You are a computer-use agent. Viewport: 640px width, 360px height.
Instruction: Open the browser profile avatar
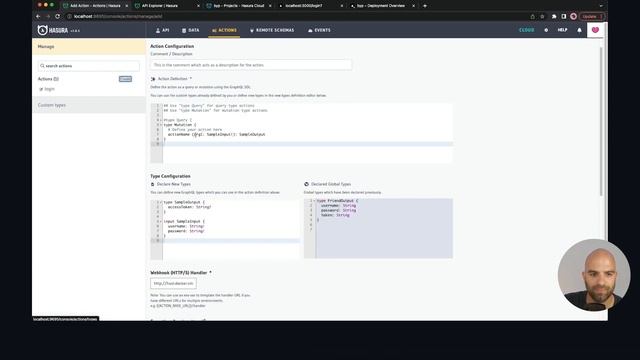[x=573, y=16]
